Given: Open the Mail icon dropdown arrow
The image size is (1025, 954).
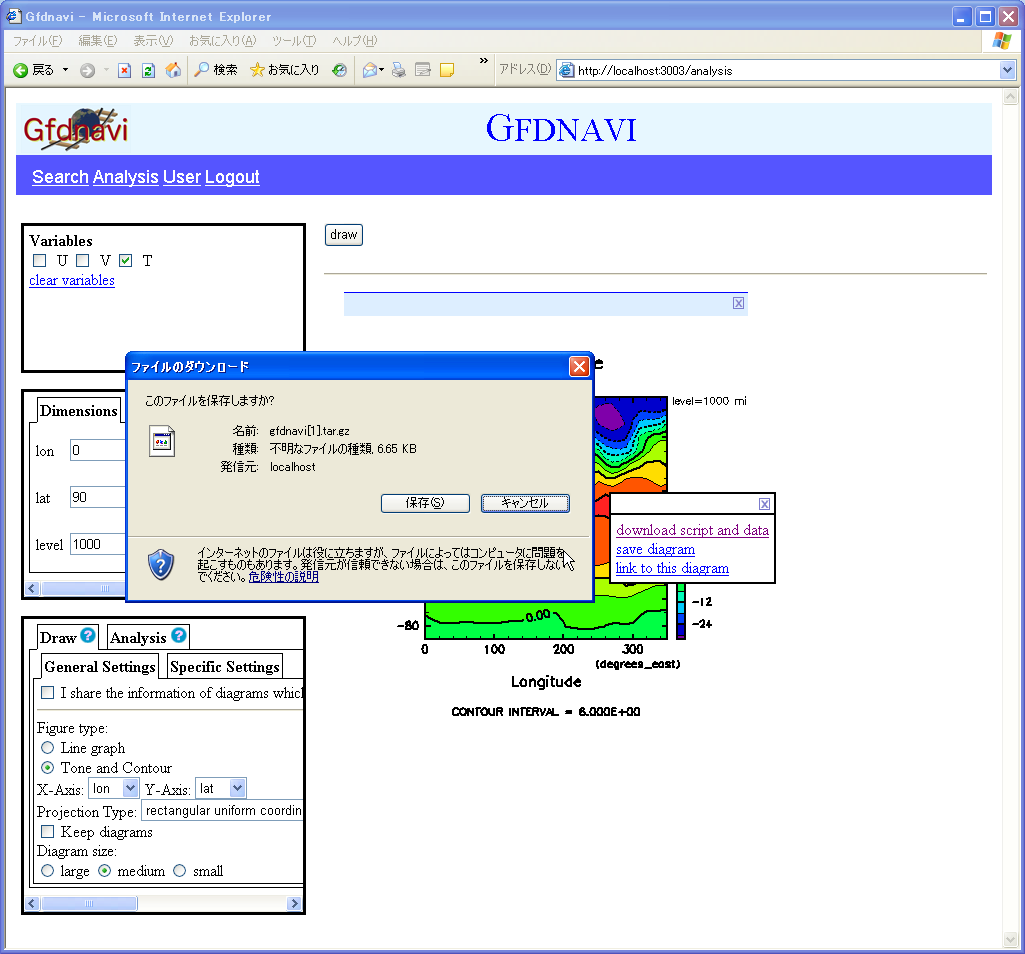Looking at the screenshot, I should coord(382,70).
